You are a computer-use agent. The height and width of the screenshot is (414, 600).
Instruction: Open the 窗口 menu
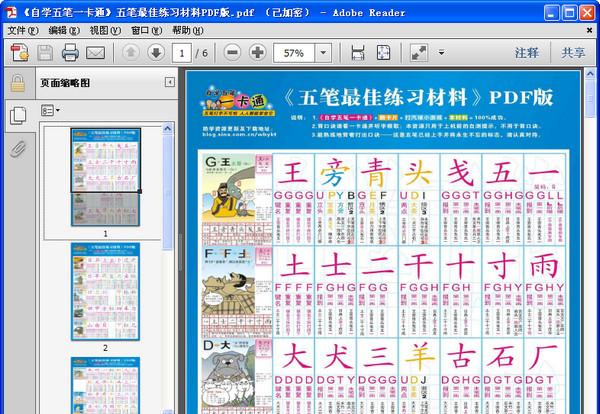coord(147,31)
